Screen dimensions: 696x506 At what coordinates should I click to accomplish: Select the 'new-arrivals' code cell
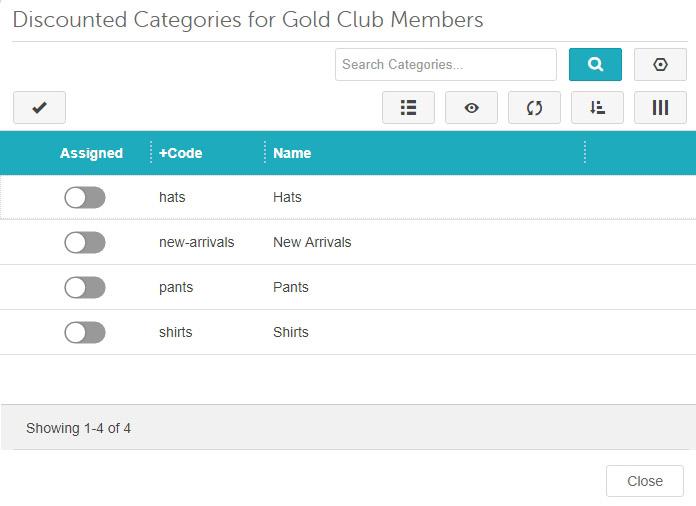coord(197,242)
